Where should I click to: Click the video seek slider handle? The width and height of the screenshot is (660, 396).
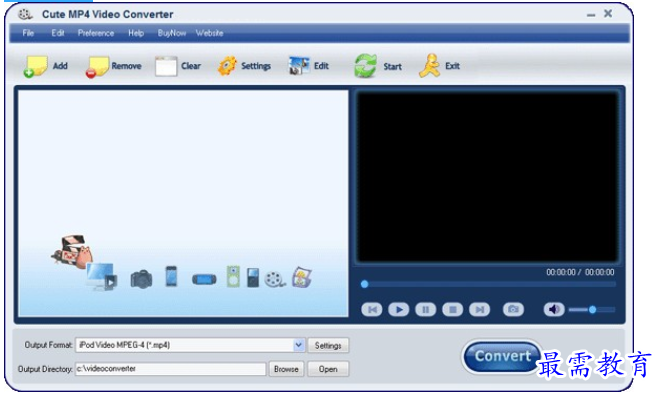point(365,284)
